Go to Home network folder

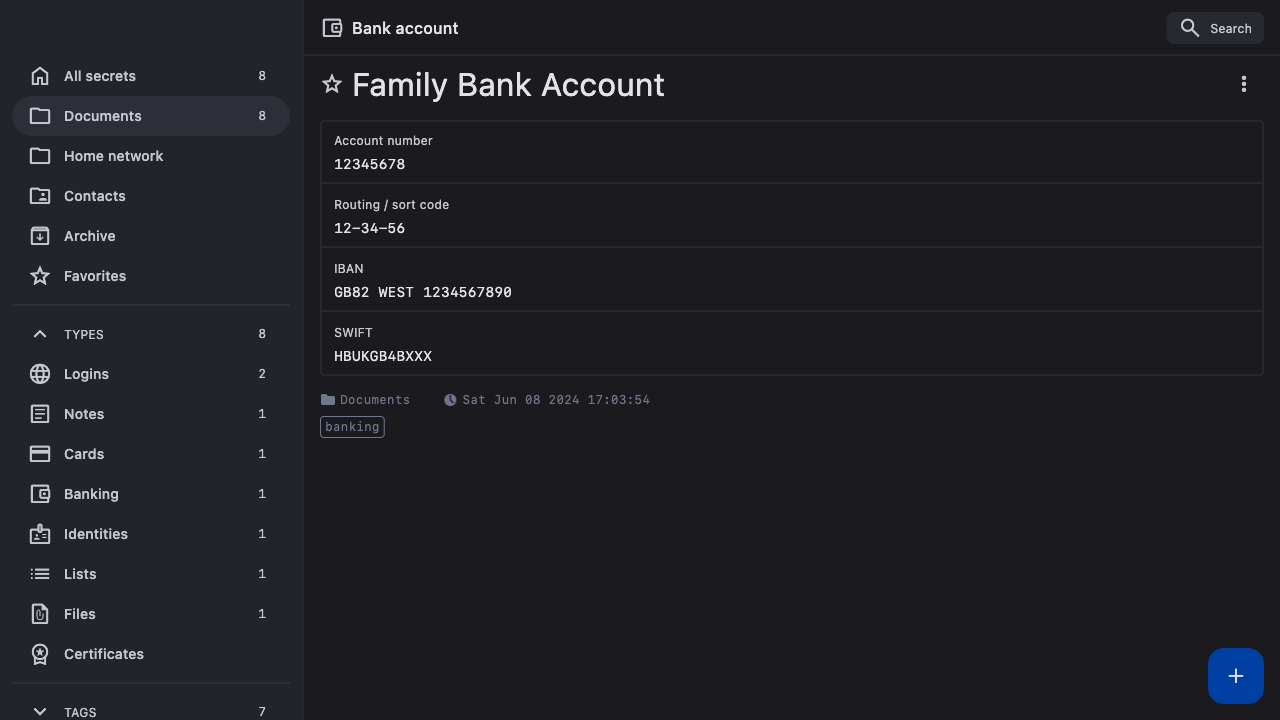pyautogui.click(x=113, y=156)
